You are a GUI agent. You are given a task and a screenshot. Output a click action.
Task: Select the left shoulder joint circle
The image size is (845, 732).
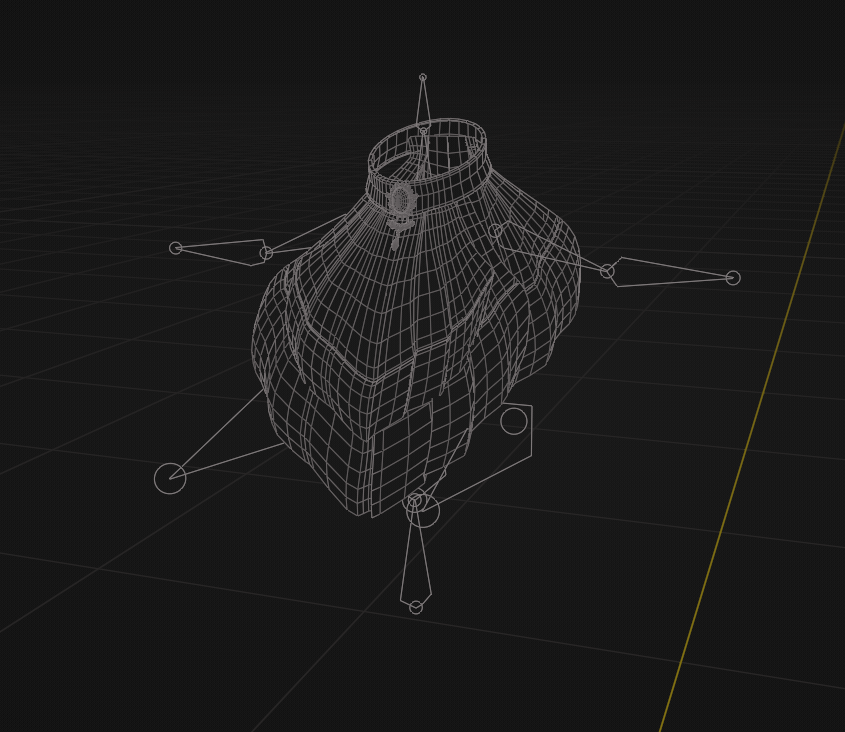tap(266, 252)
